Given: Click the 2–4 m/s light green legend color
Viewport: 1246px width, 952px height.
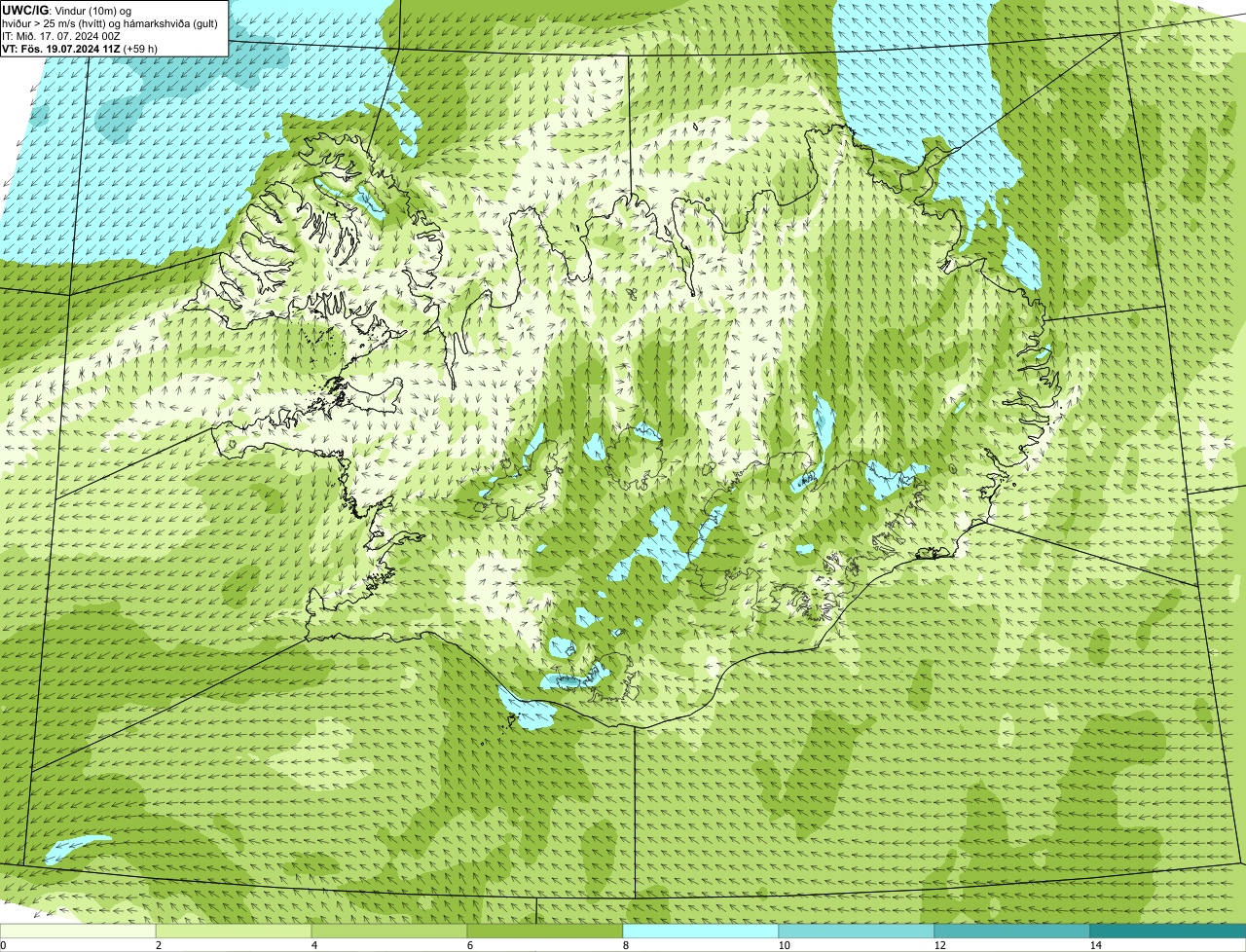Looking at the screenshot, I should (234, 931).
